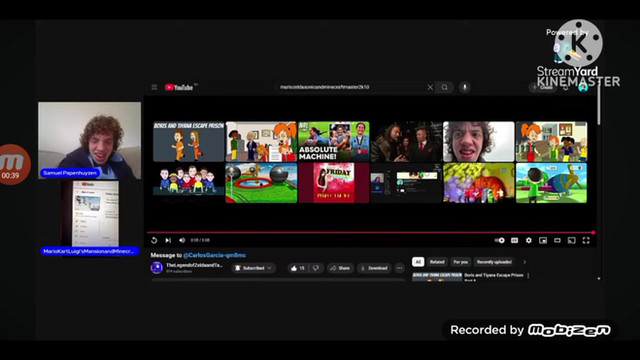Like the video (15 likes)
This screenshot has width=640, height=360.
click(x=298, y=268)
